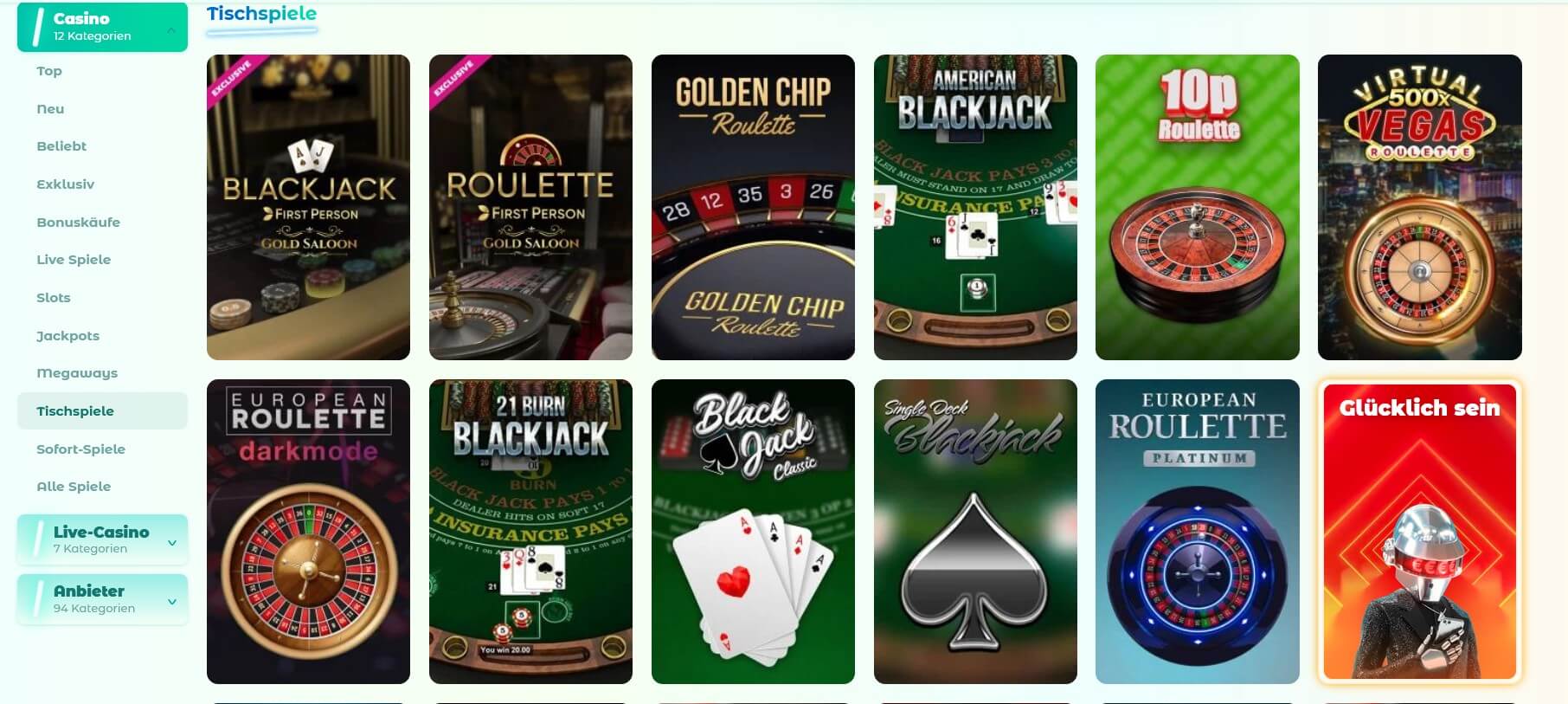This screenshot has width=1568, height=704.
Task: Open Virtual Vegas 500x Roulette
Action: click(1420, 207)
